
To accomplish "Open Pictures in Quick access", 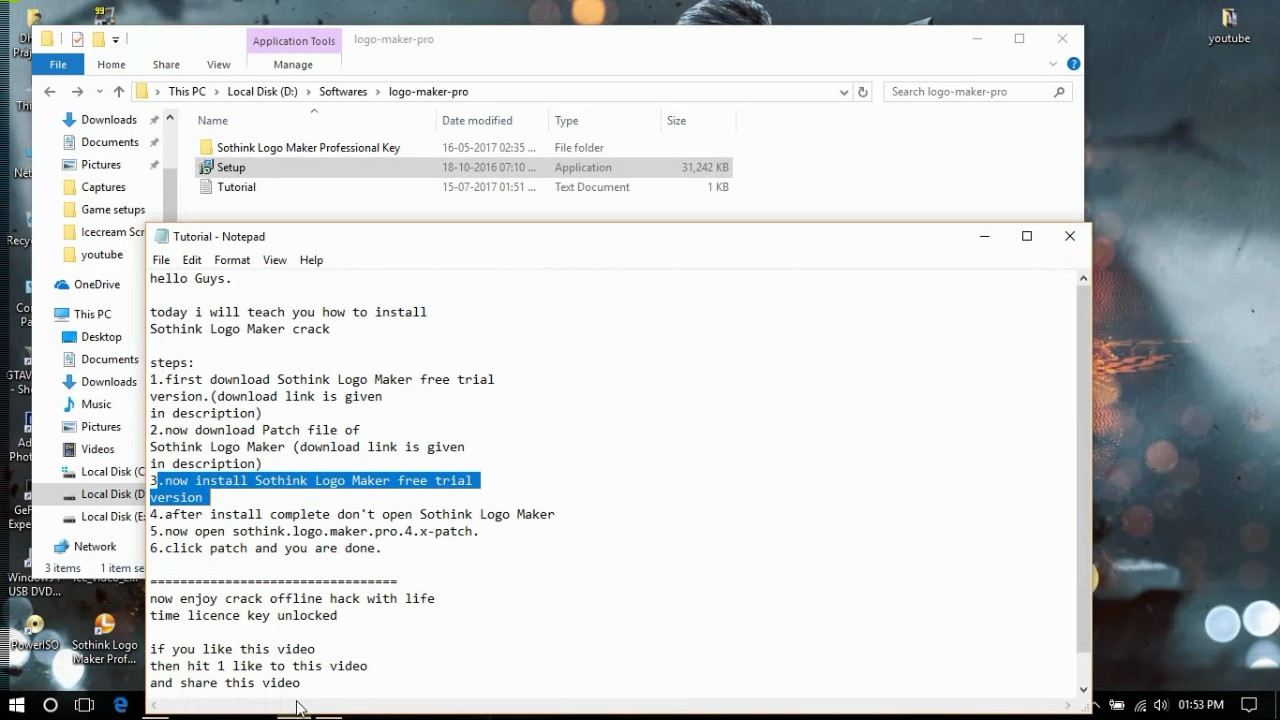I will 101,165.
